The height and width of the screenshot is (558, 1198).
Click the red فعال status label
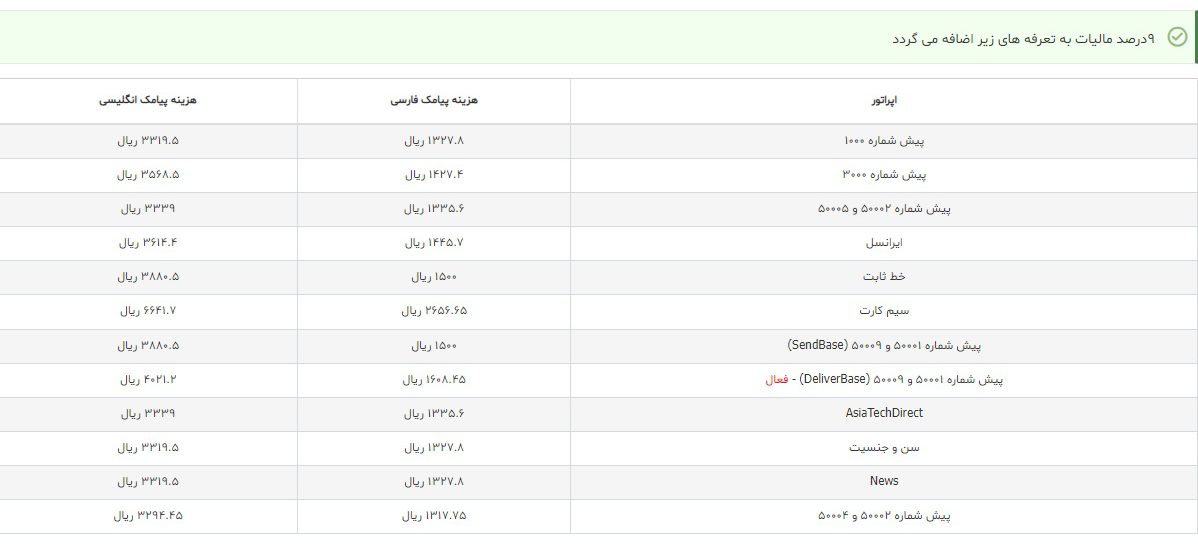(776, 380)
